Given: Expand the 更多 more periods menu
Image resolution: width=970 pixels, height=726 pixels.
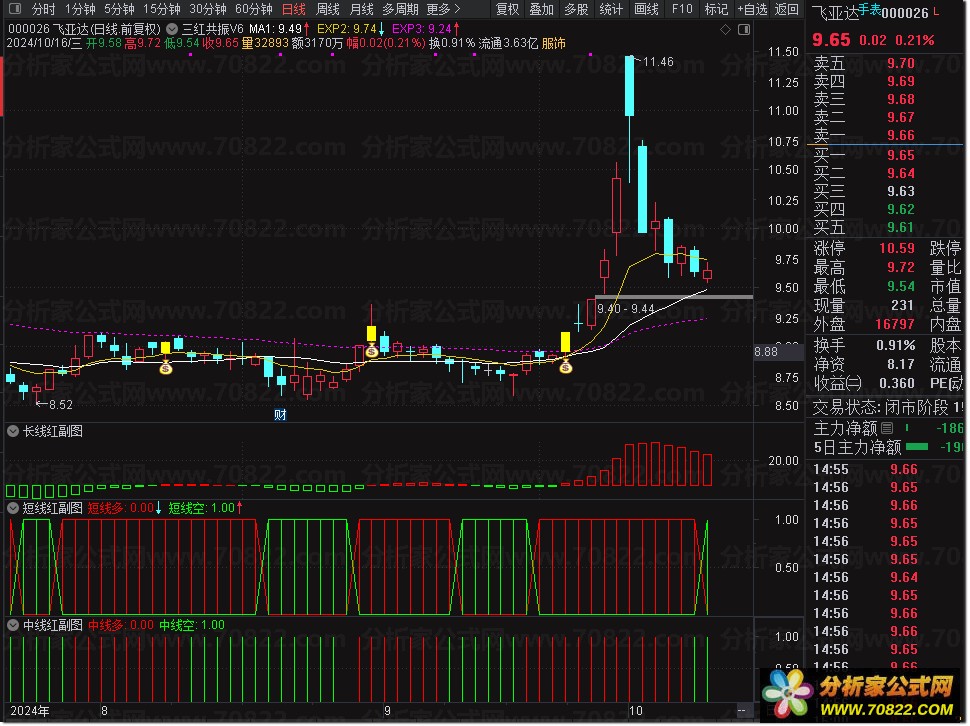Looking at the screenshot, I should point(444,9).
